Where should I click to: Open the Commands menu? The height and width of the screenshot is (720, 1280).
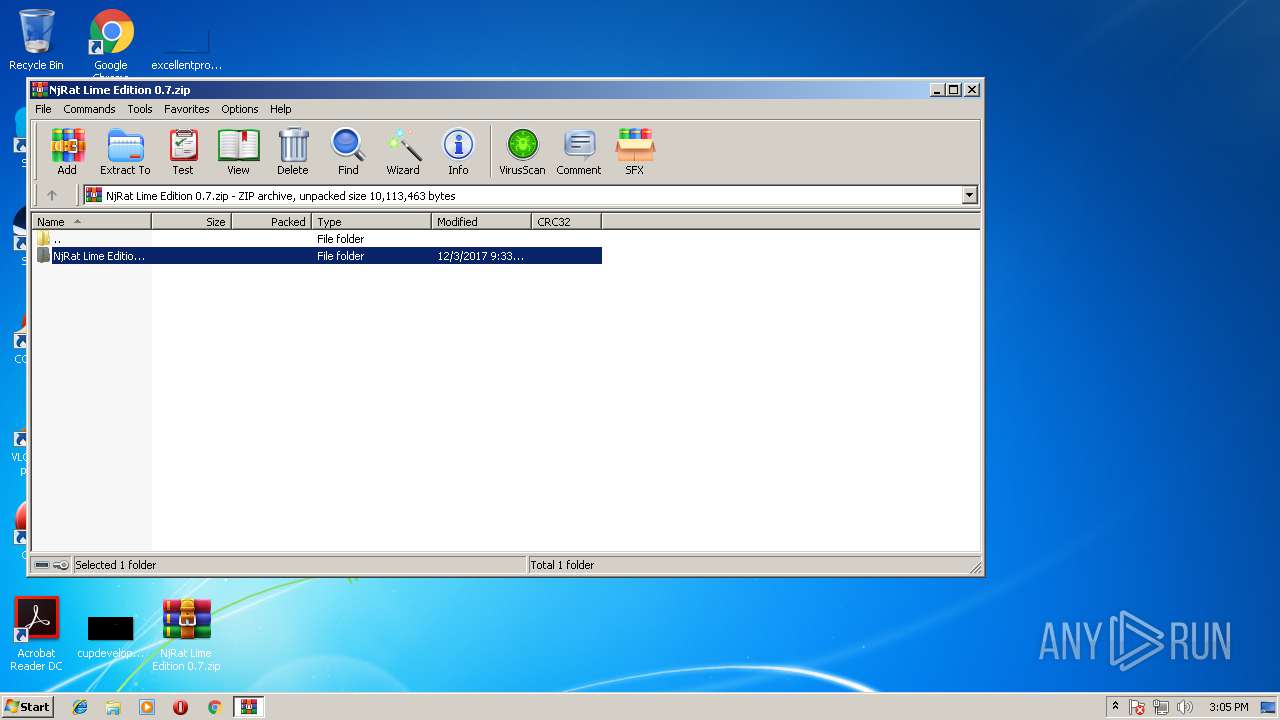[89, 109]
